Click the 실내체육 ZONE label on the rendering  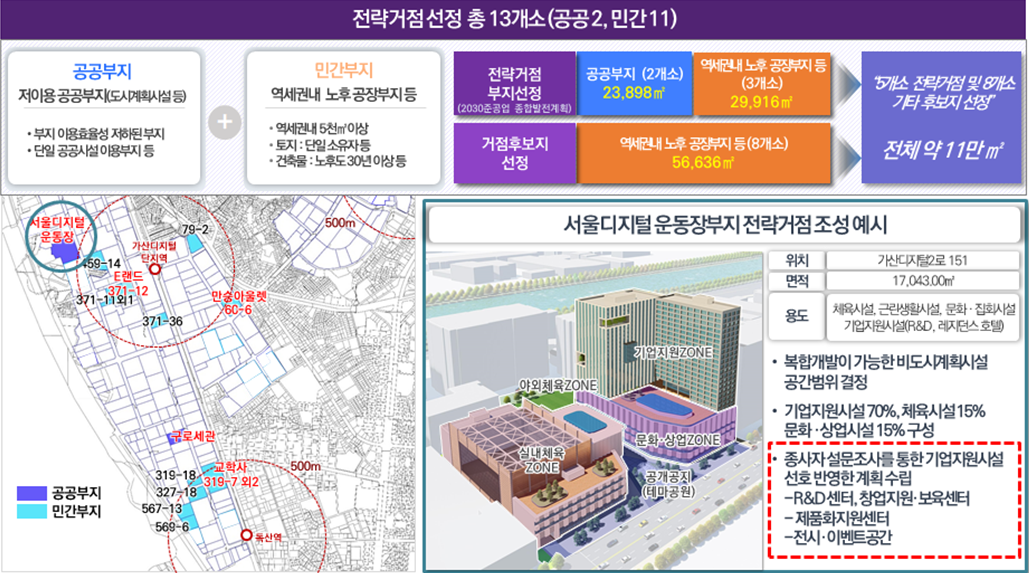(541, 459)
